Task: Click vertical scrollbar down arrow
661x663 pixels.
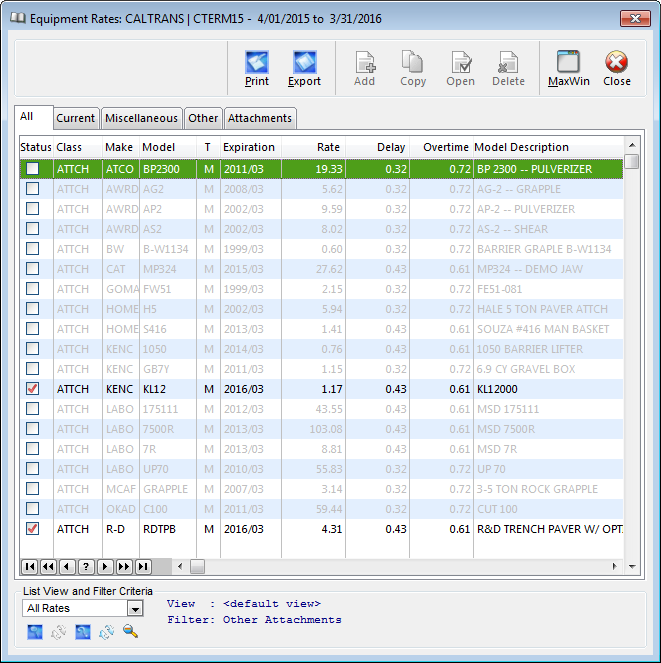Action: tap(632, 567)
